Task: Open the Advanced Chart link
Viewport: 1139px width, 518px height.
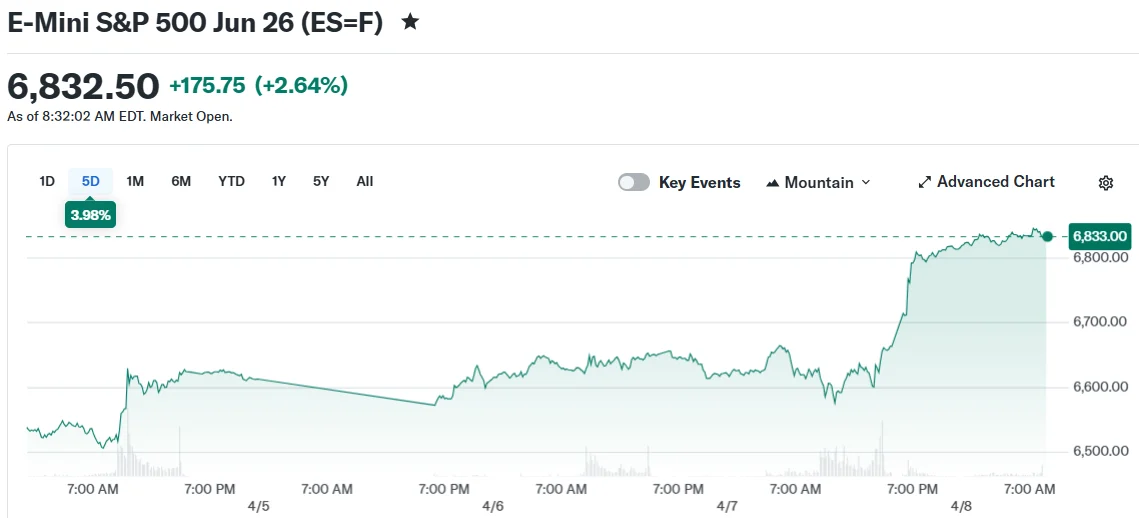Action: click(x=986, y=182)
